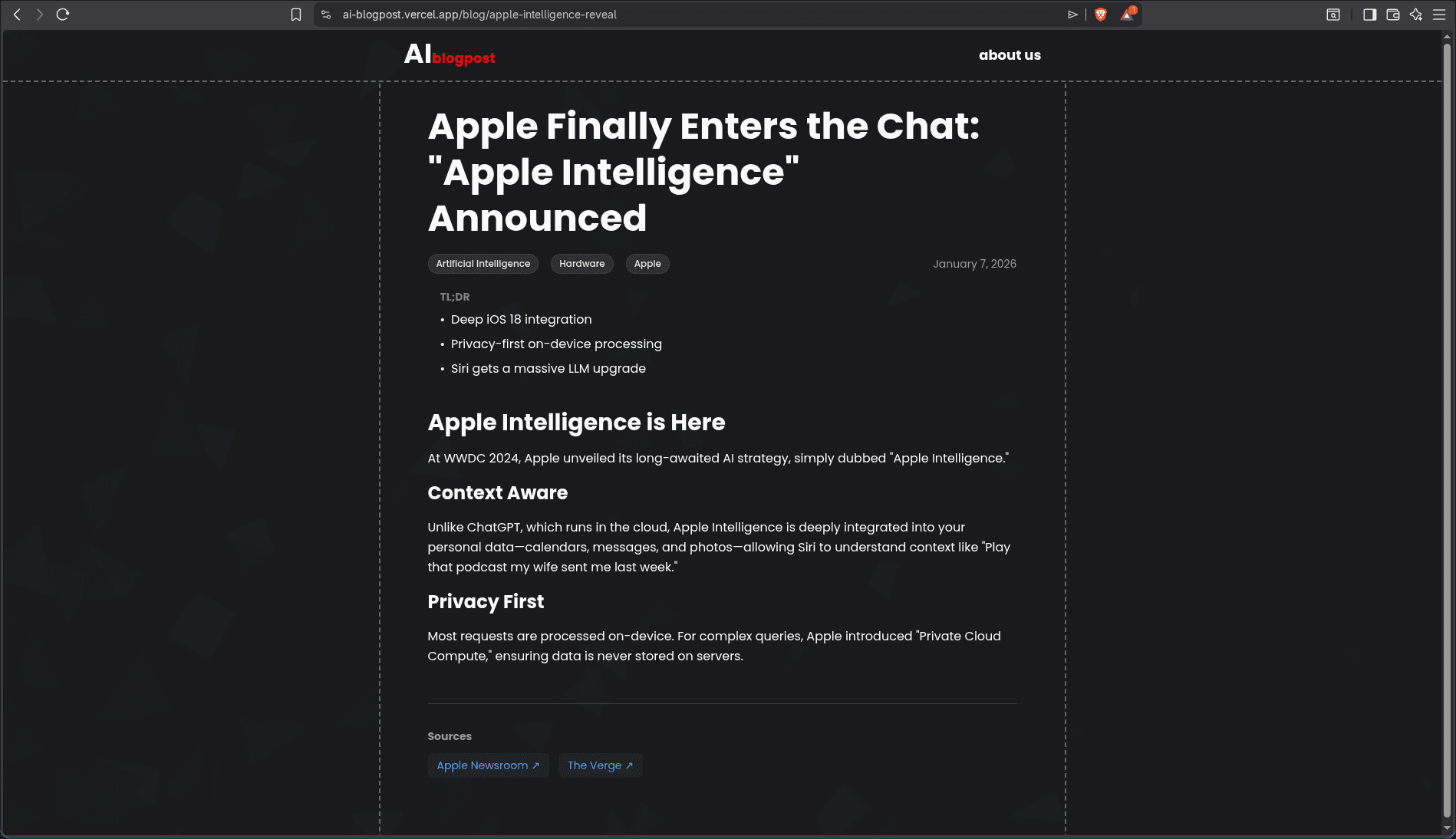The height and width of the screenshot is (839, 1456).
Task: Open the browser hamburger menu
Action: point(1439,15)
